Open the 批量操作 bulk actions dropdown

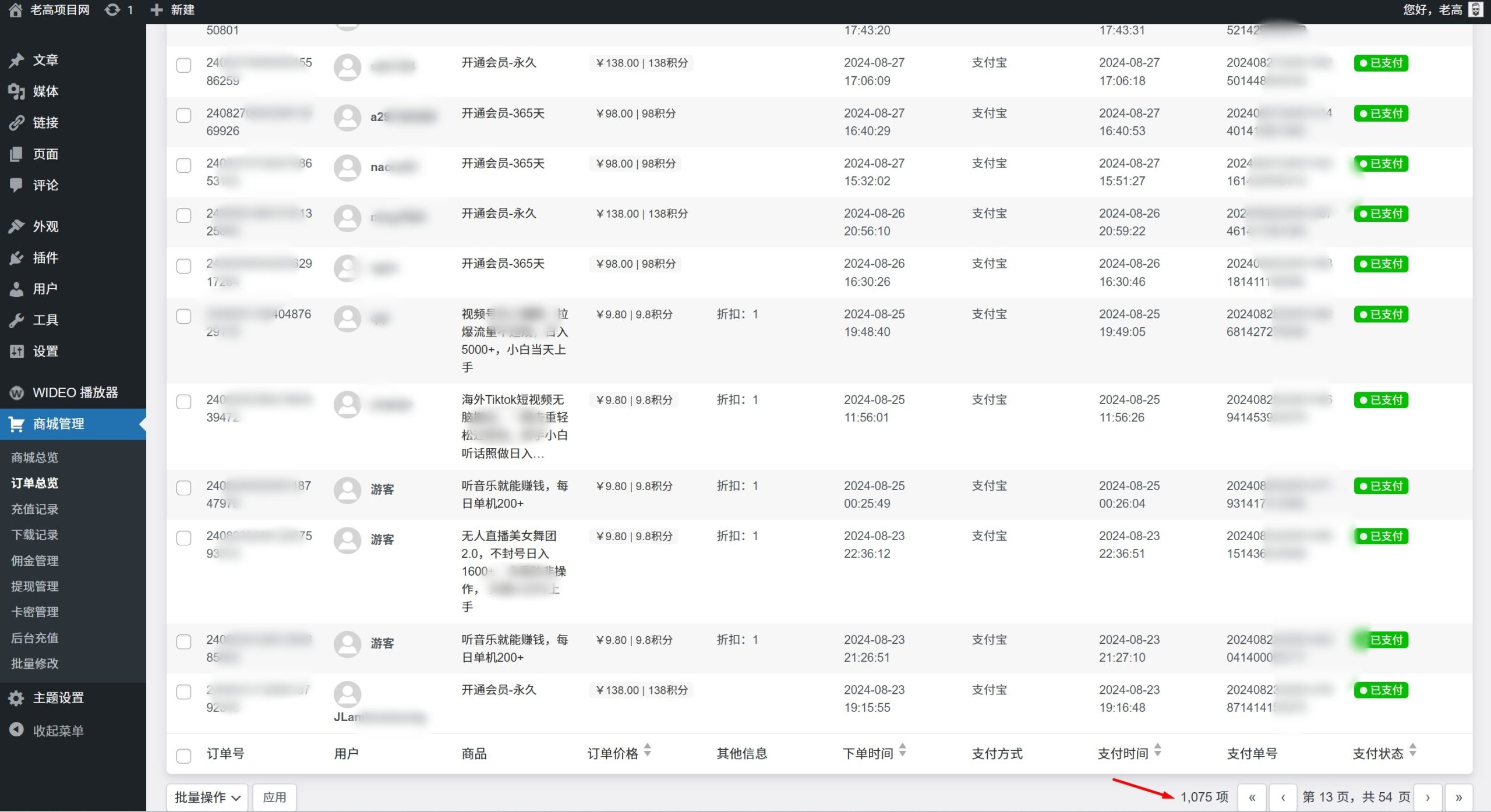[207, 796]
